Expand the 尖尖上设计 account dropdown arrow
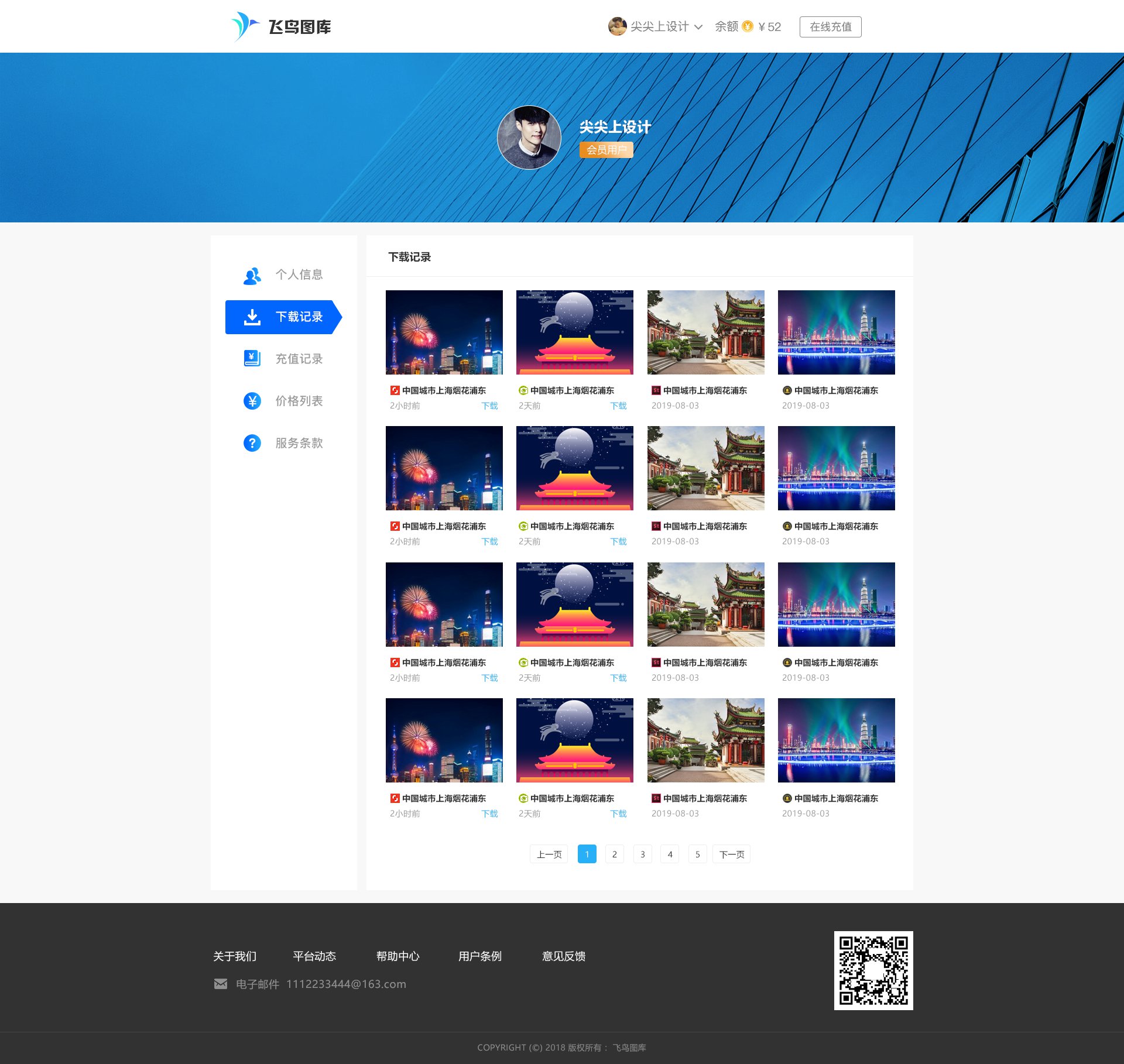 pos(698,27)
